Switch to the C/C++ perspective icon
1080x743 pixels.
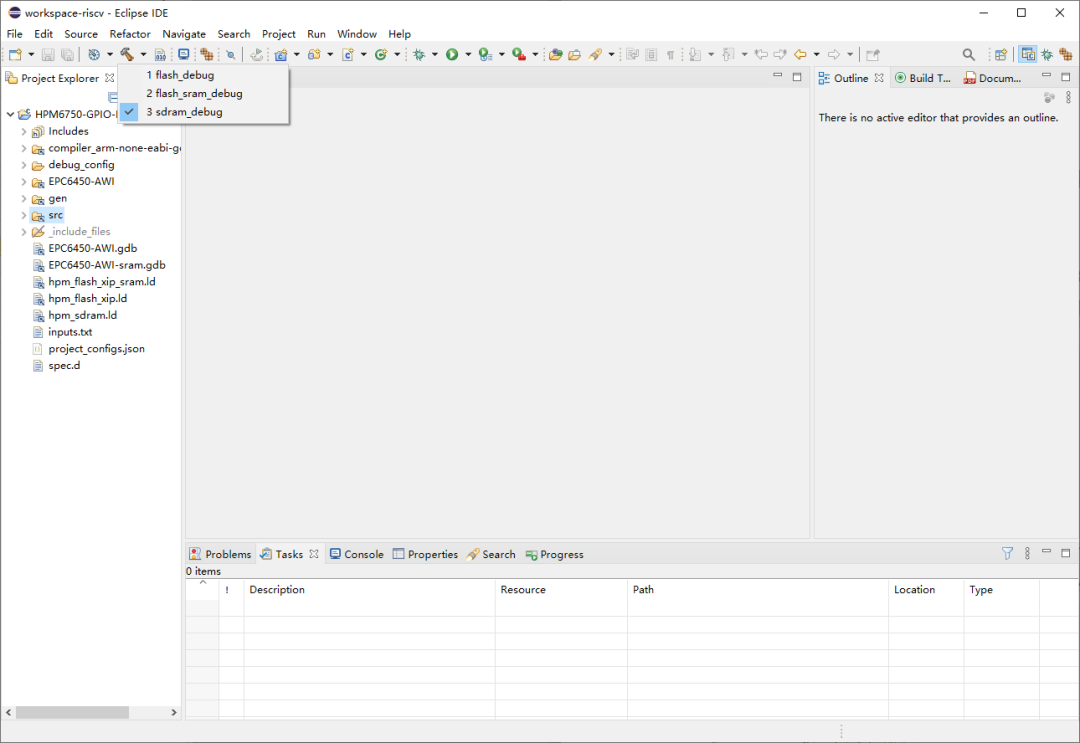1028,54
